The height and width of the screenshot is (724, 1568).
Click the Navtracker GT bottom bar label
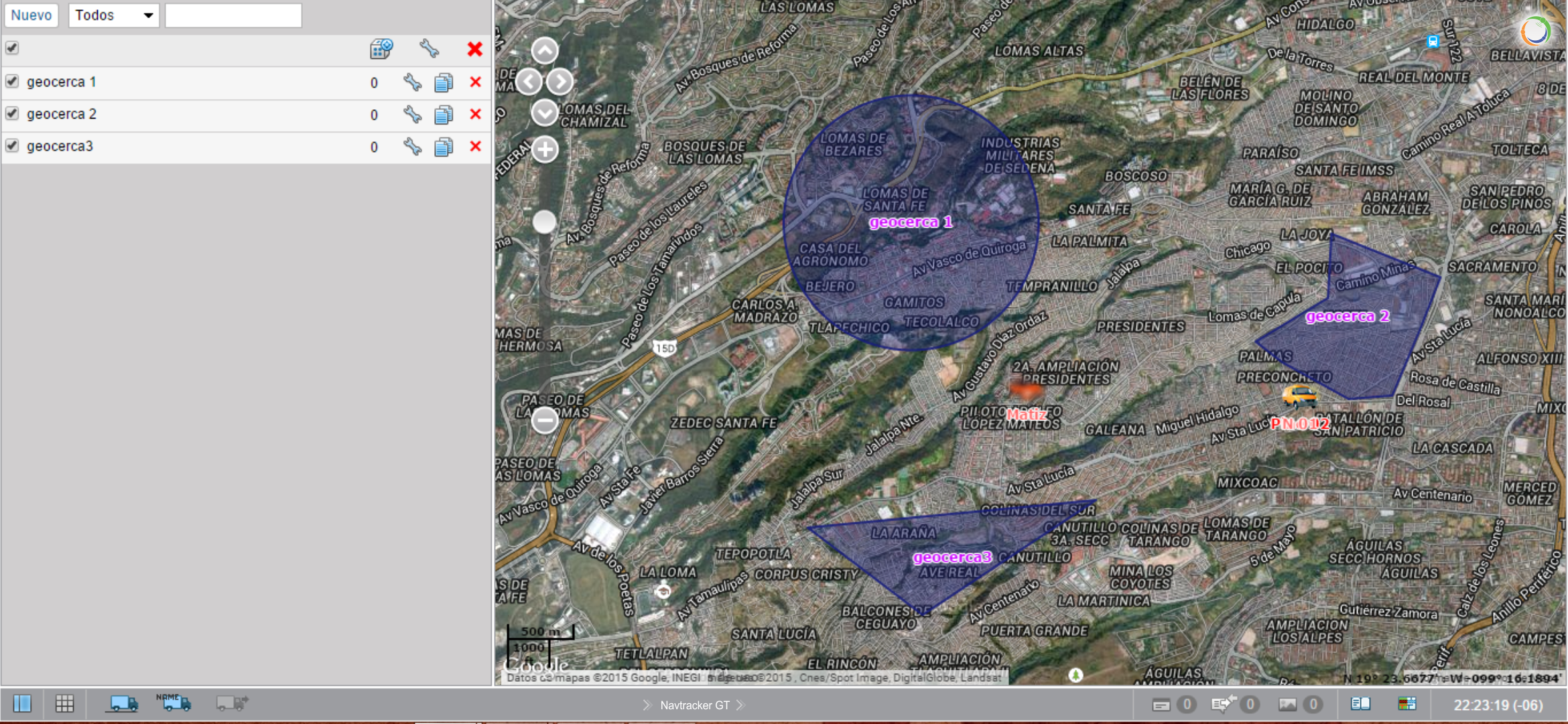pos(694,705)
